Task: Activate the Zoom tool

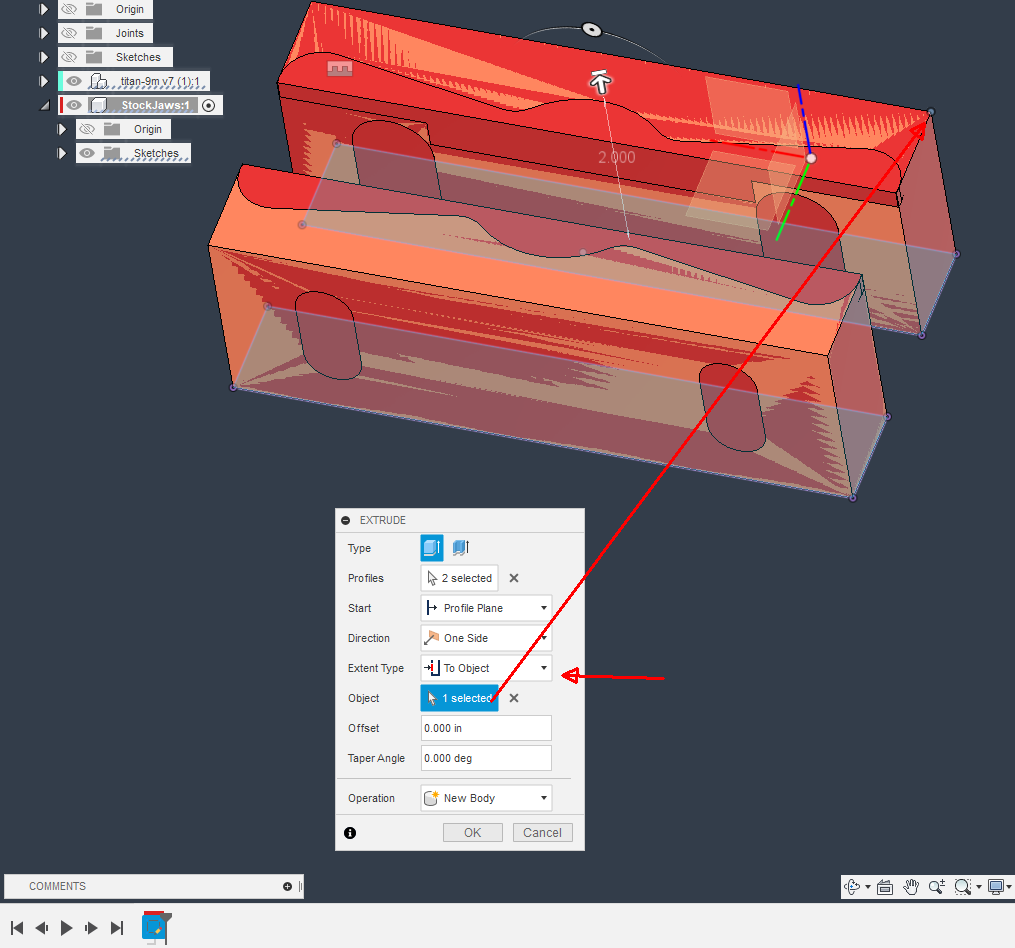Action: pyautogui.click(x=937, y=887)
